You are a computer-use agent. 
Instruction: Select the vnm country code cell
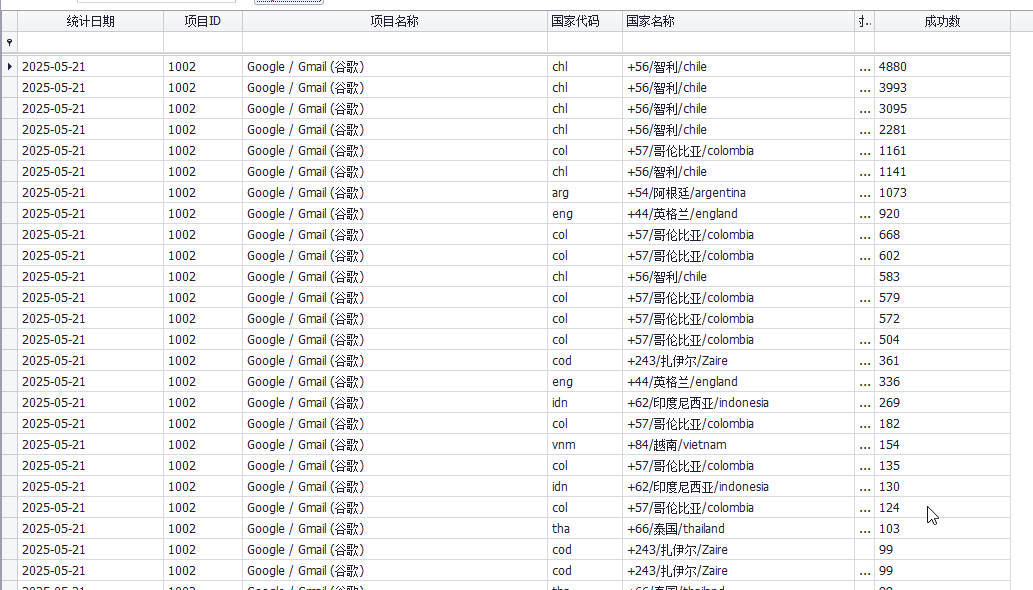click(585, 445)
